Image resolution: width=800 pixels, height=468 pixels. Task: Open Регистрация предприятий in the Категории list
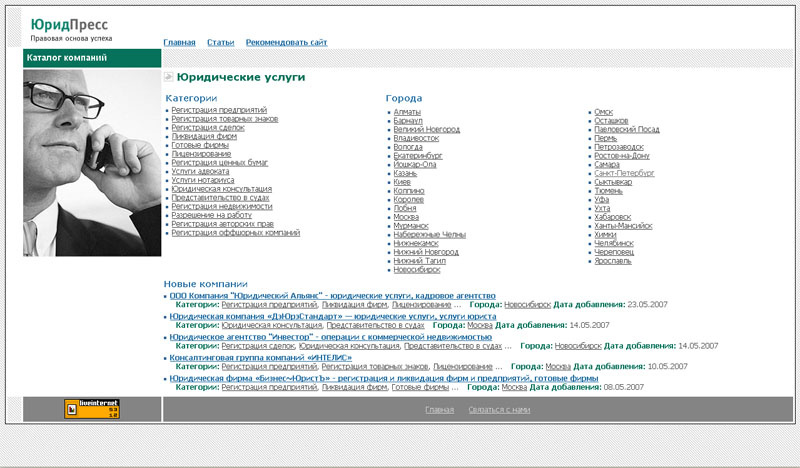[x=219, y=109]
